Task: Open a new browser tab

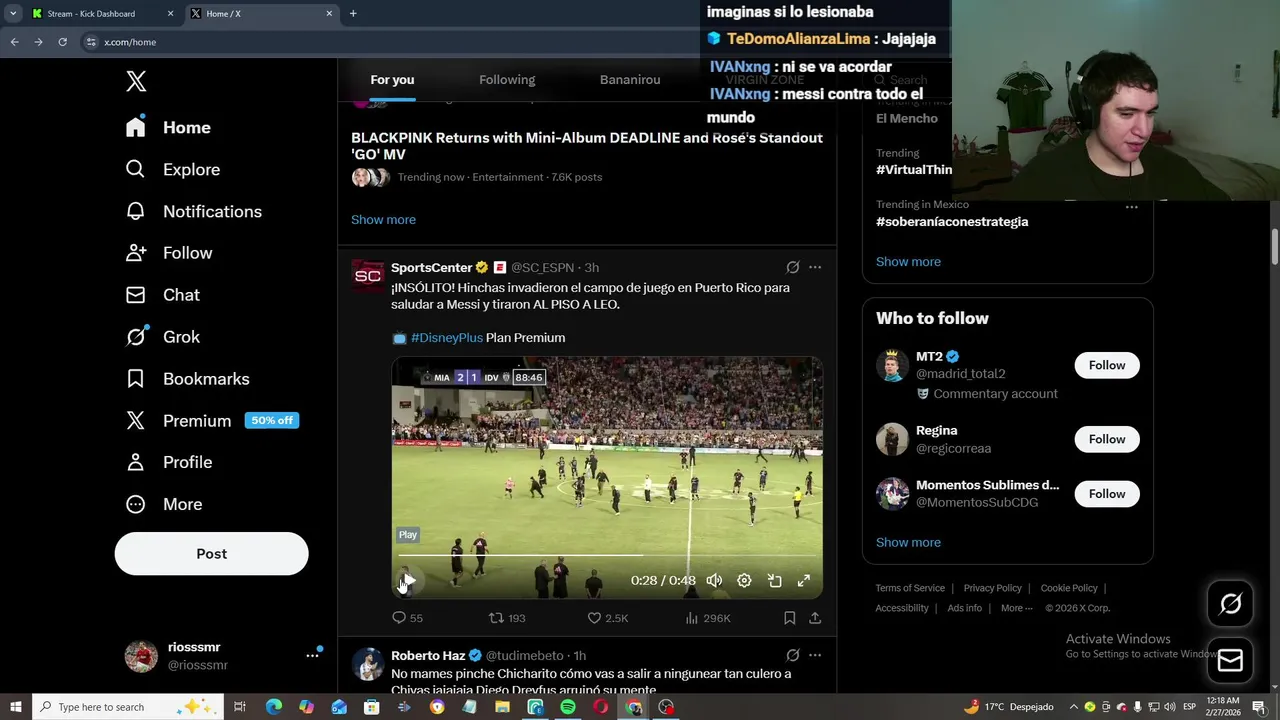Action: pos(353,14)
